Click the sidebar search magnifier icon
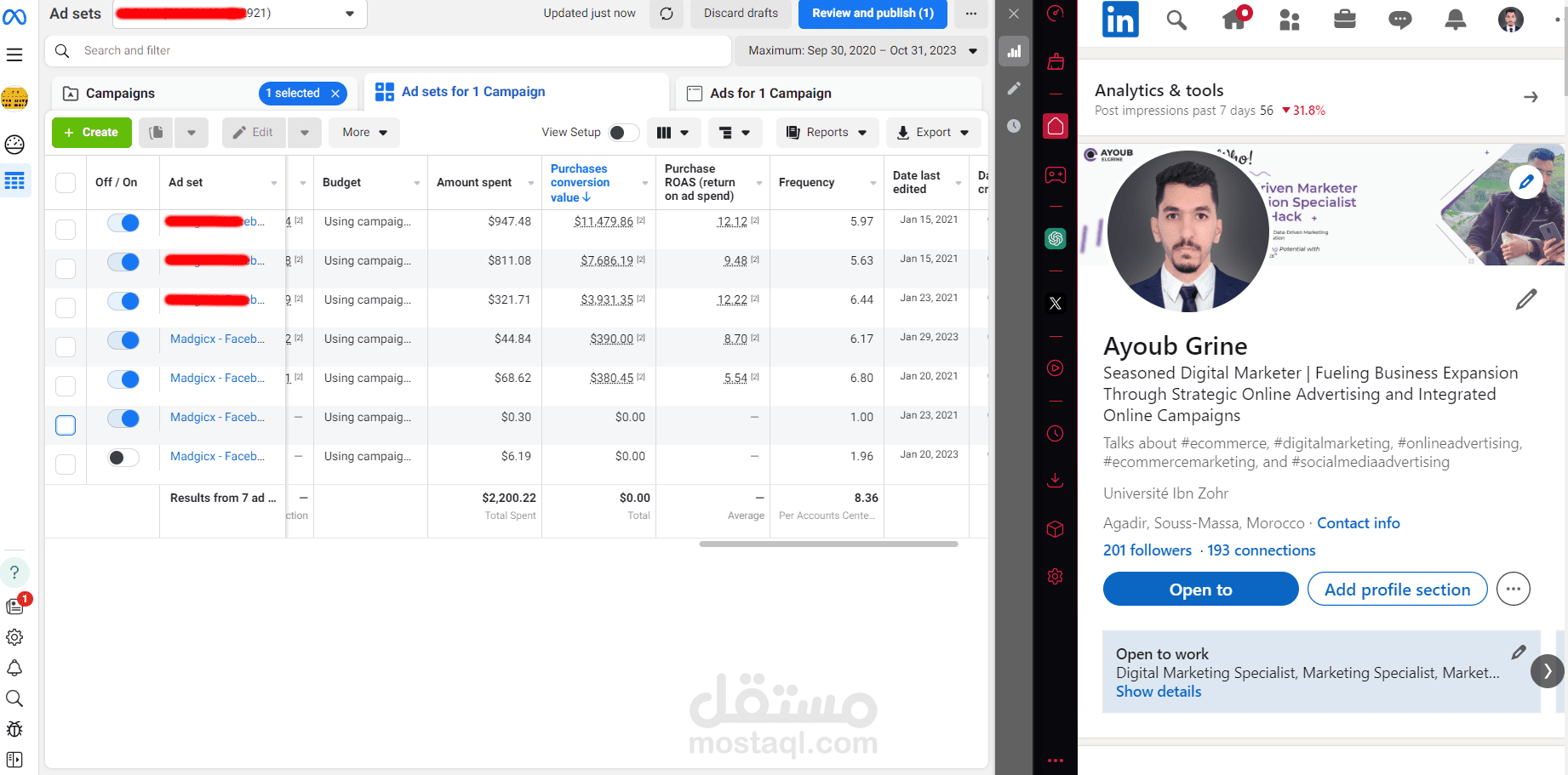The height and width of the screenshot is (775, 1568). tap(14, 698)
